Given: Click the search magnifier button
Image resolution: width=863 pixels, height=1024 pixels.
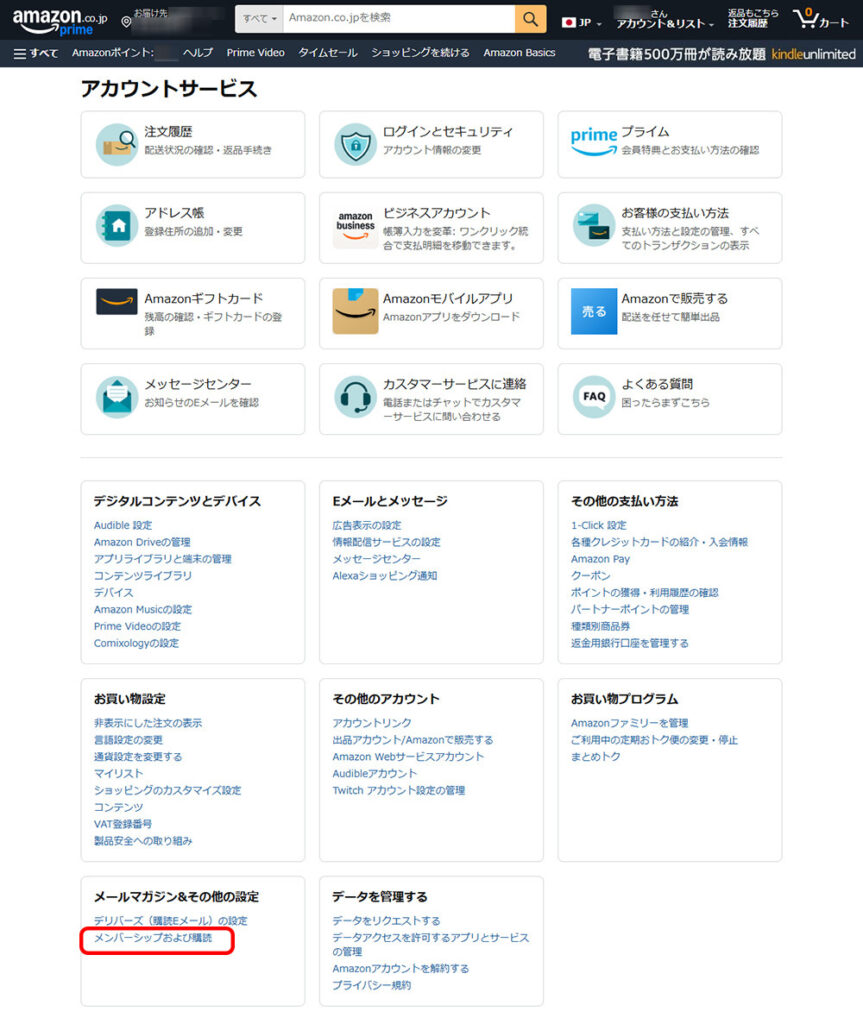Looking at the screenshot, I should [x=530, y=19].
